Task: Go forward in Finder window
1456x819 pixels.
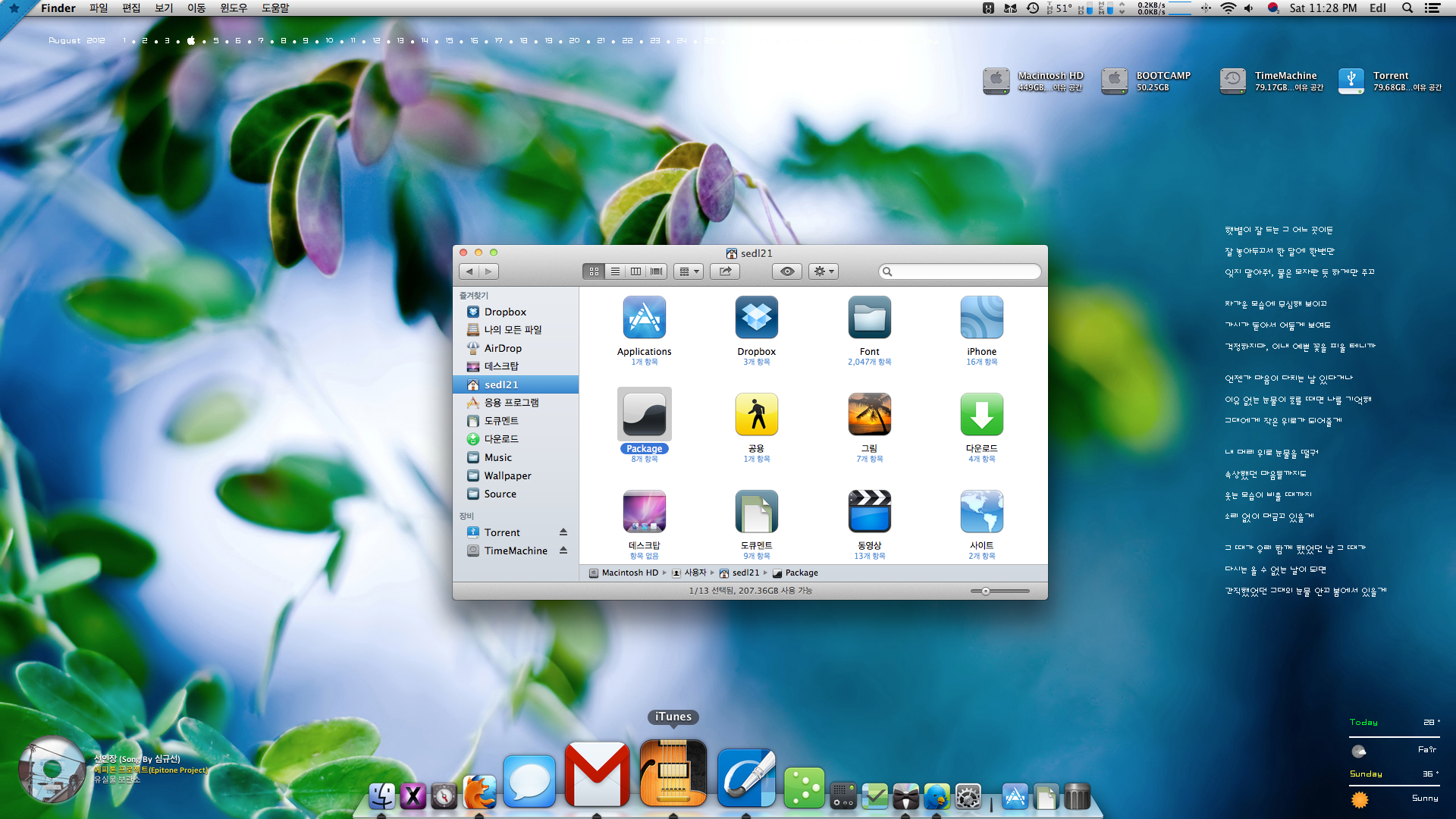Action: coord(489,271)
